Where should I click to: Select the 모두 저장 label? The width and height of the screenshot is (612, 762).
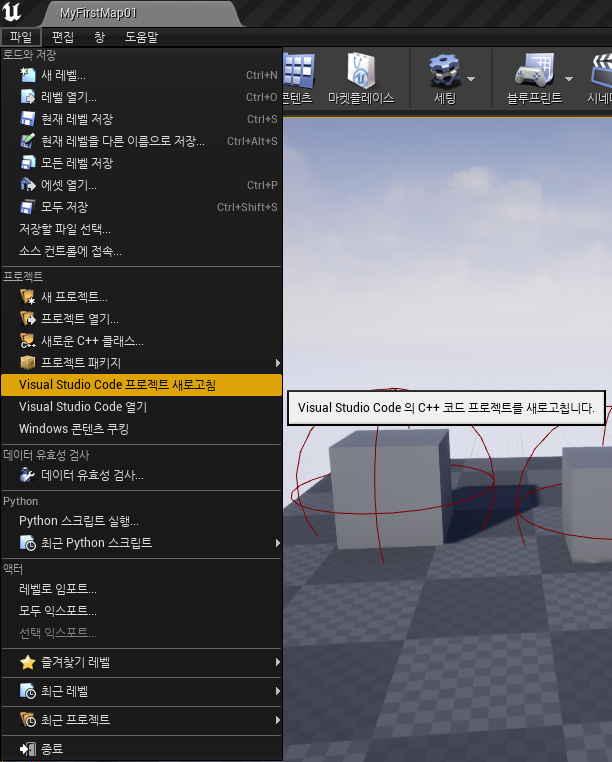[65, 207]
